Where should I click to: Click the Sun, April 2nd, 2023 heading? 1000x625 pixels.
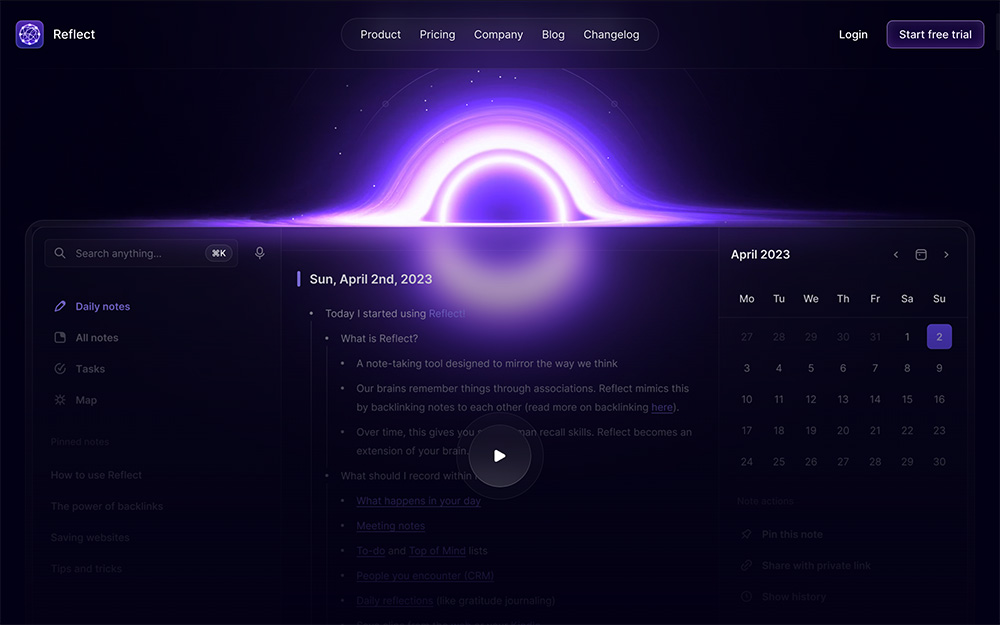click(371, 279)
